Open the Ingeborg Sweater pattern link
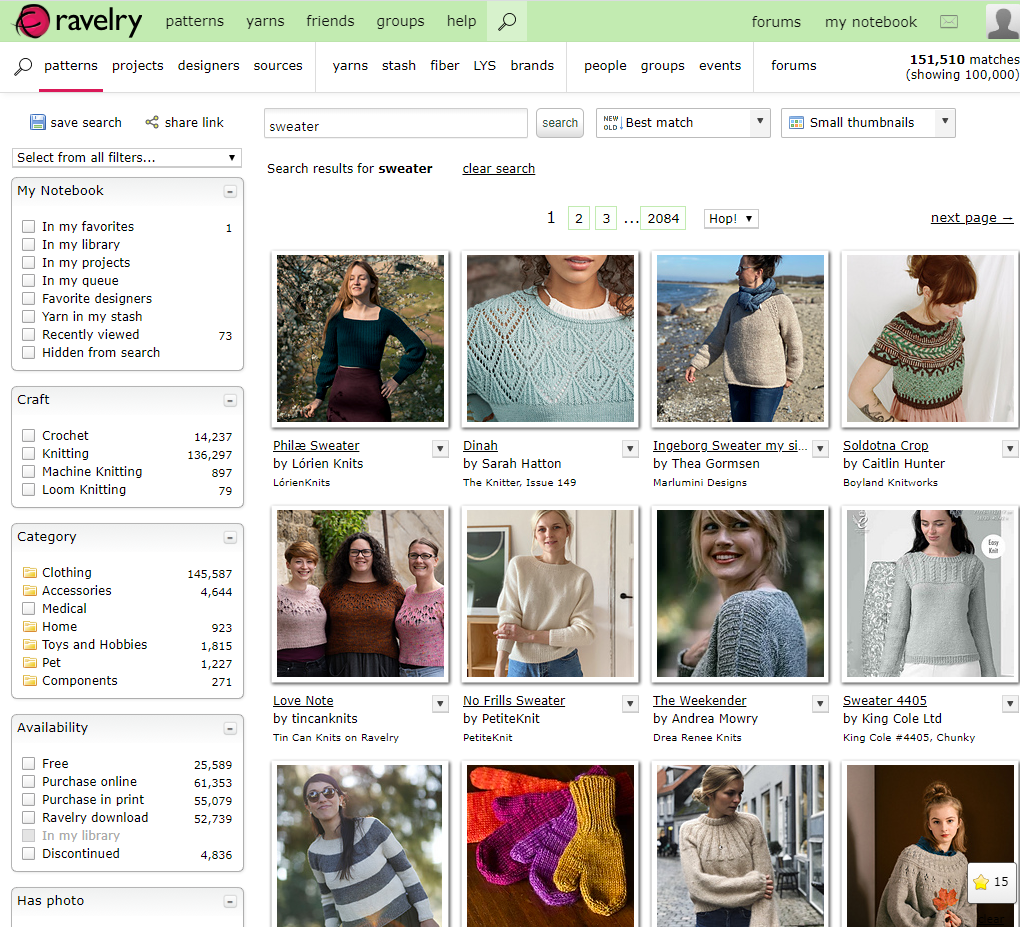 (729, 446)
